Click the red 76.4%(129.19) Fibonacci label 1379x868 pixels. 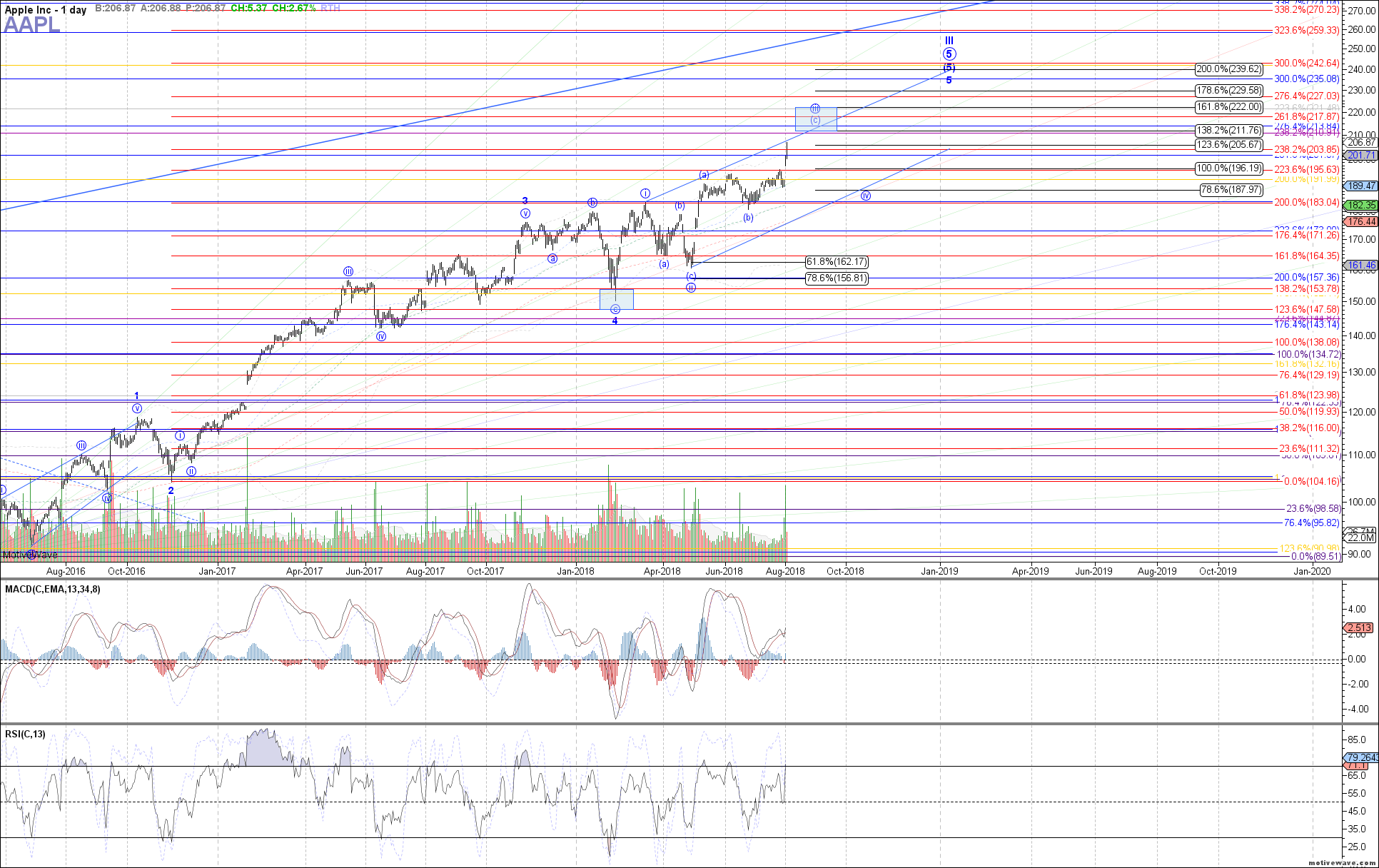click(x=1309, y=375)
